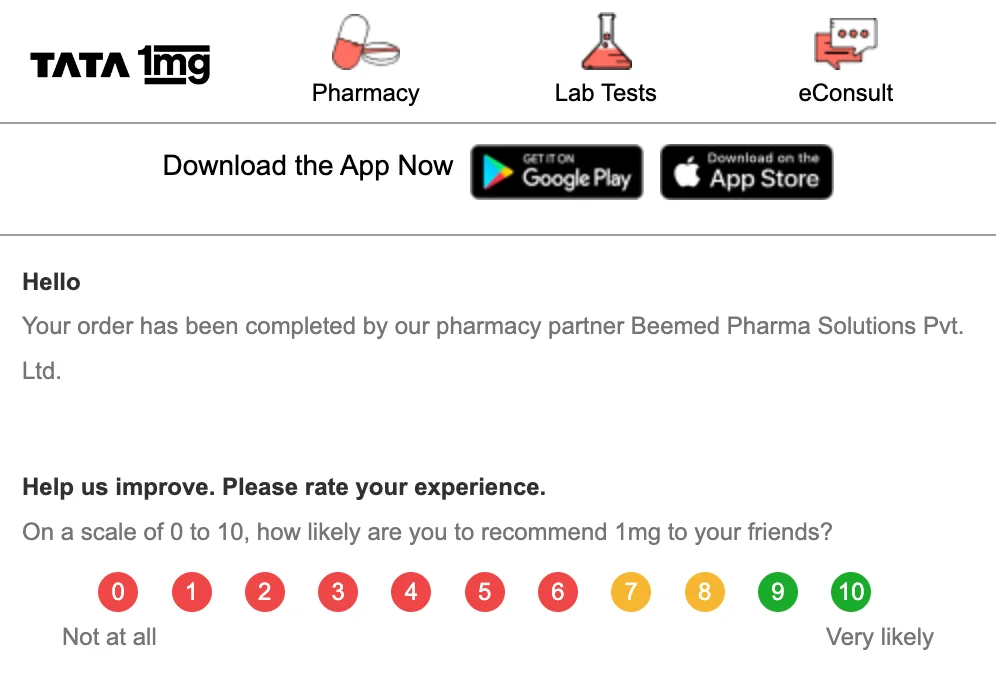Open the App Store download badge
Image resolution: width=996 pixels, height=678 pixels.
click(x=746, y=171)
